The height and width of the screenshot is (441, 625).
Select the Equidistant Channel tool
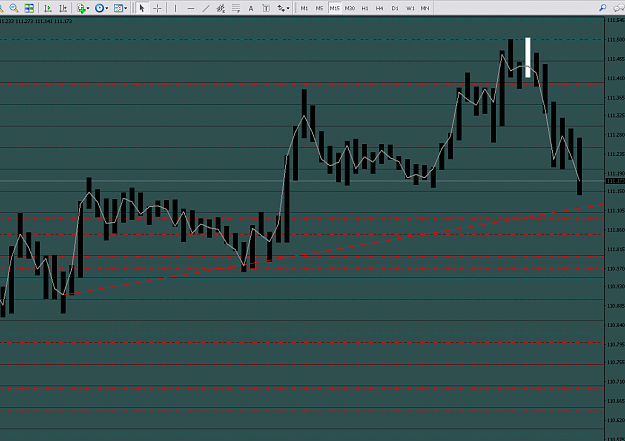click(x=220, y=8)
